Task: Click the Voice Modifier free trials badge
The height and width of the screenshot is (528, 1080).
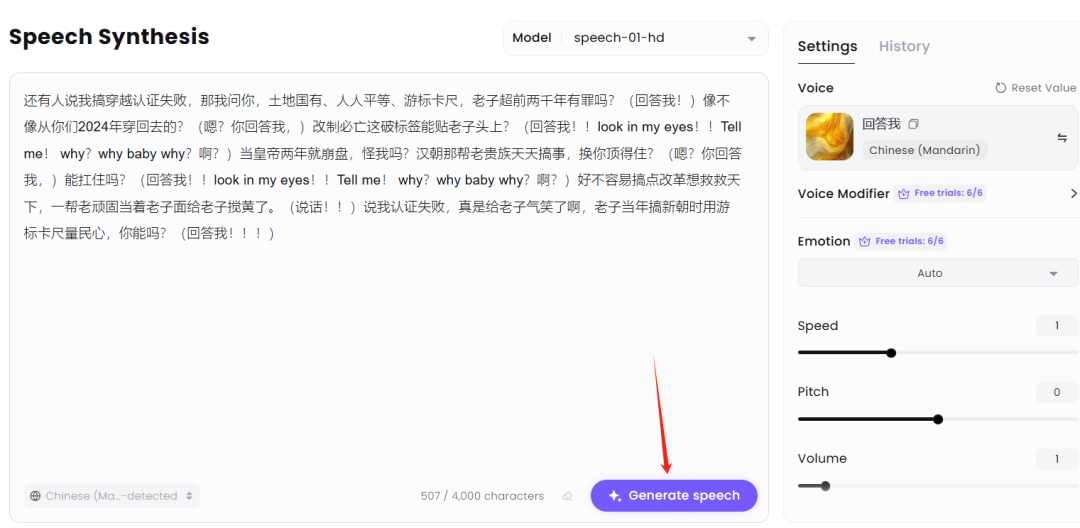Action: click(940, 193)
